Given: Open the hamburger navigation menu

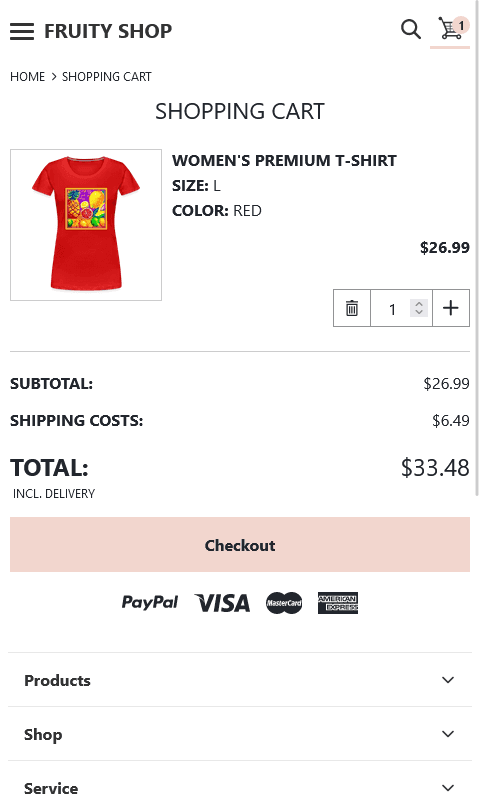Looking at the screenshot, I should coord(22,31).
